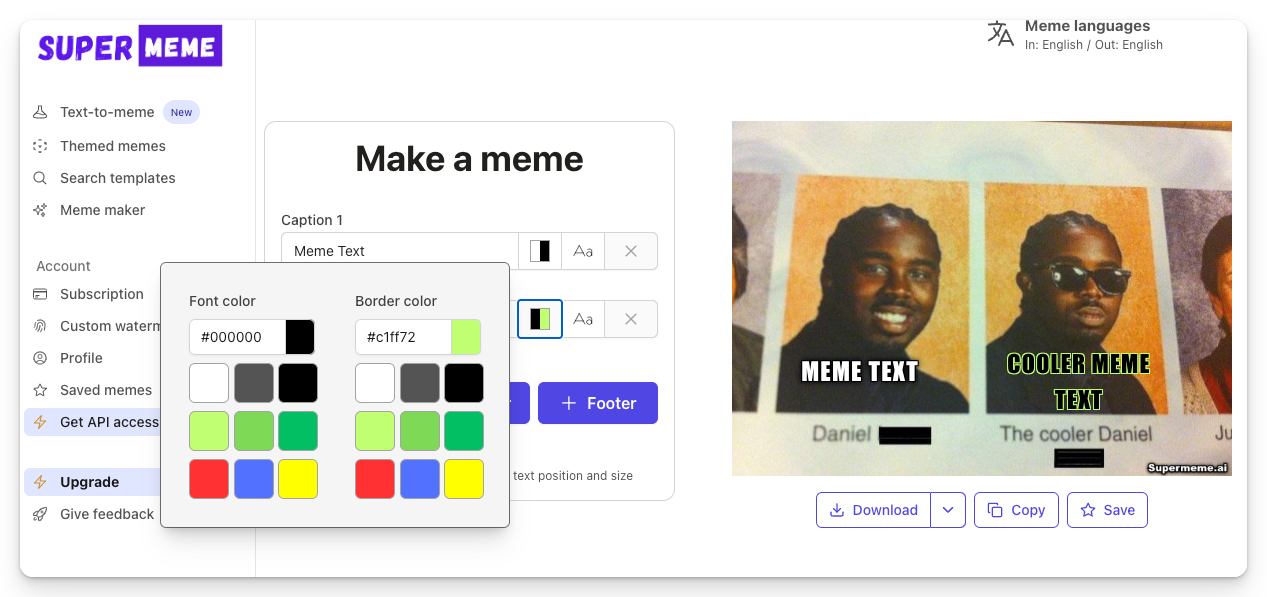Save the meme with the Save button

point(1107,510)
